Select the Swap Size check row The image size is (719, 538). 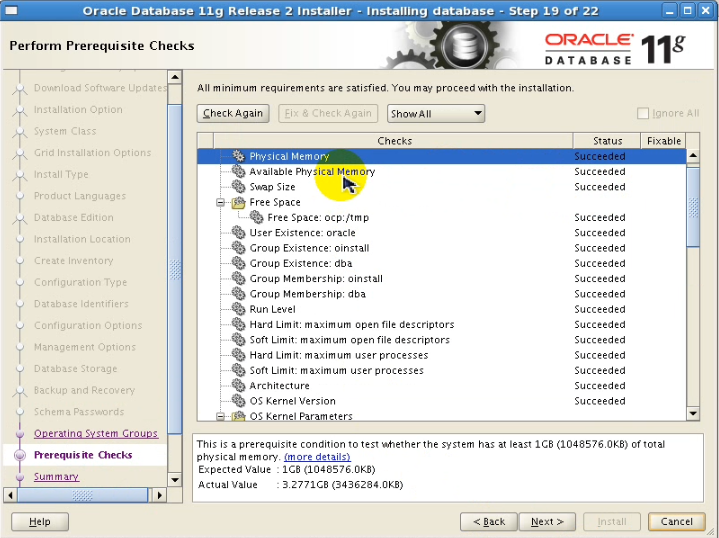click(x=442, y=187)
